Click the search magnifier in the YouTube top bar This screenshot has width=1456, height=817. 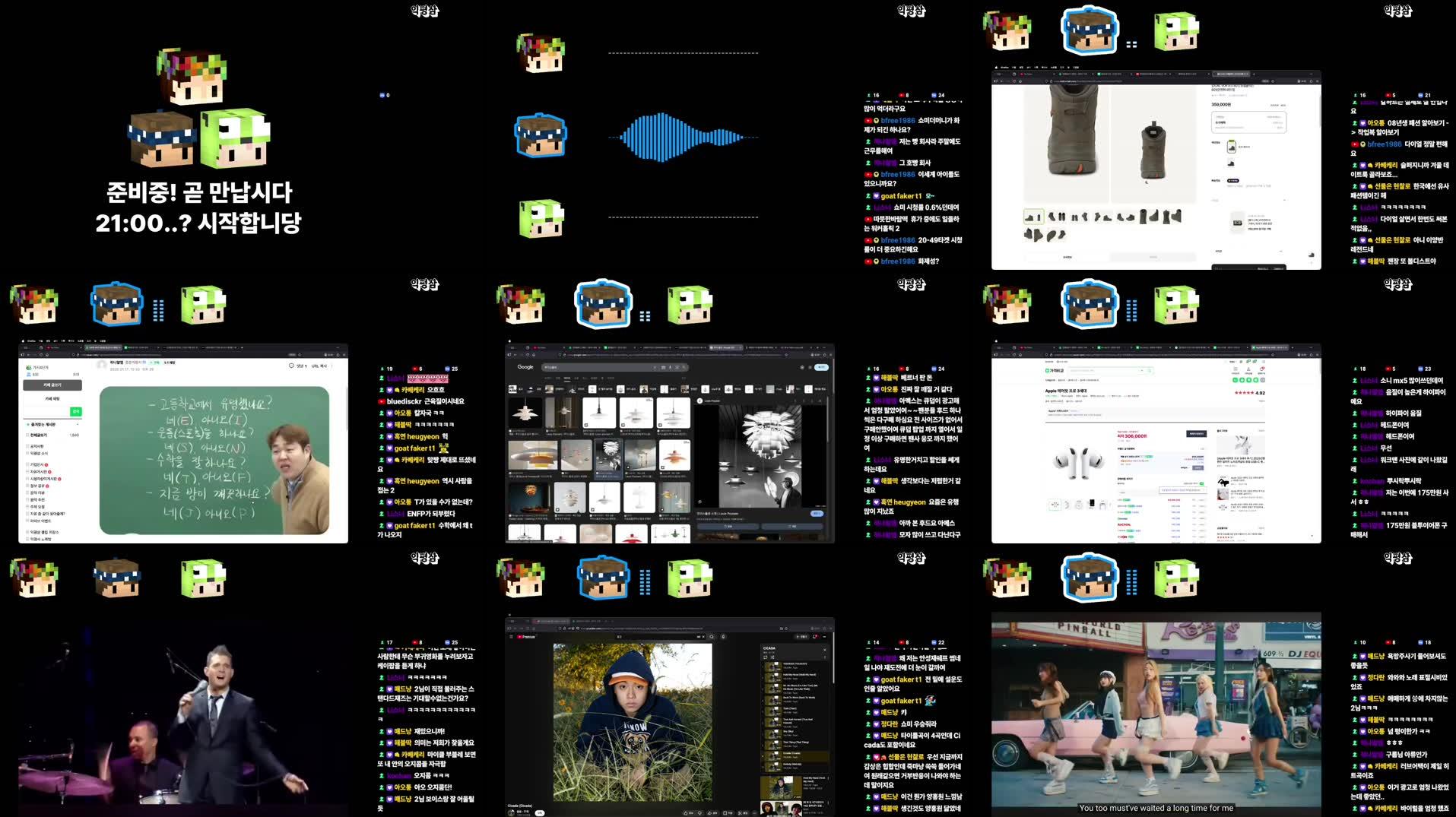tap(712, 637)
